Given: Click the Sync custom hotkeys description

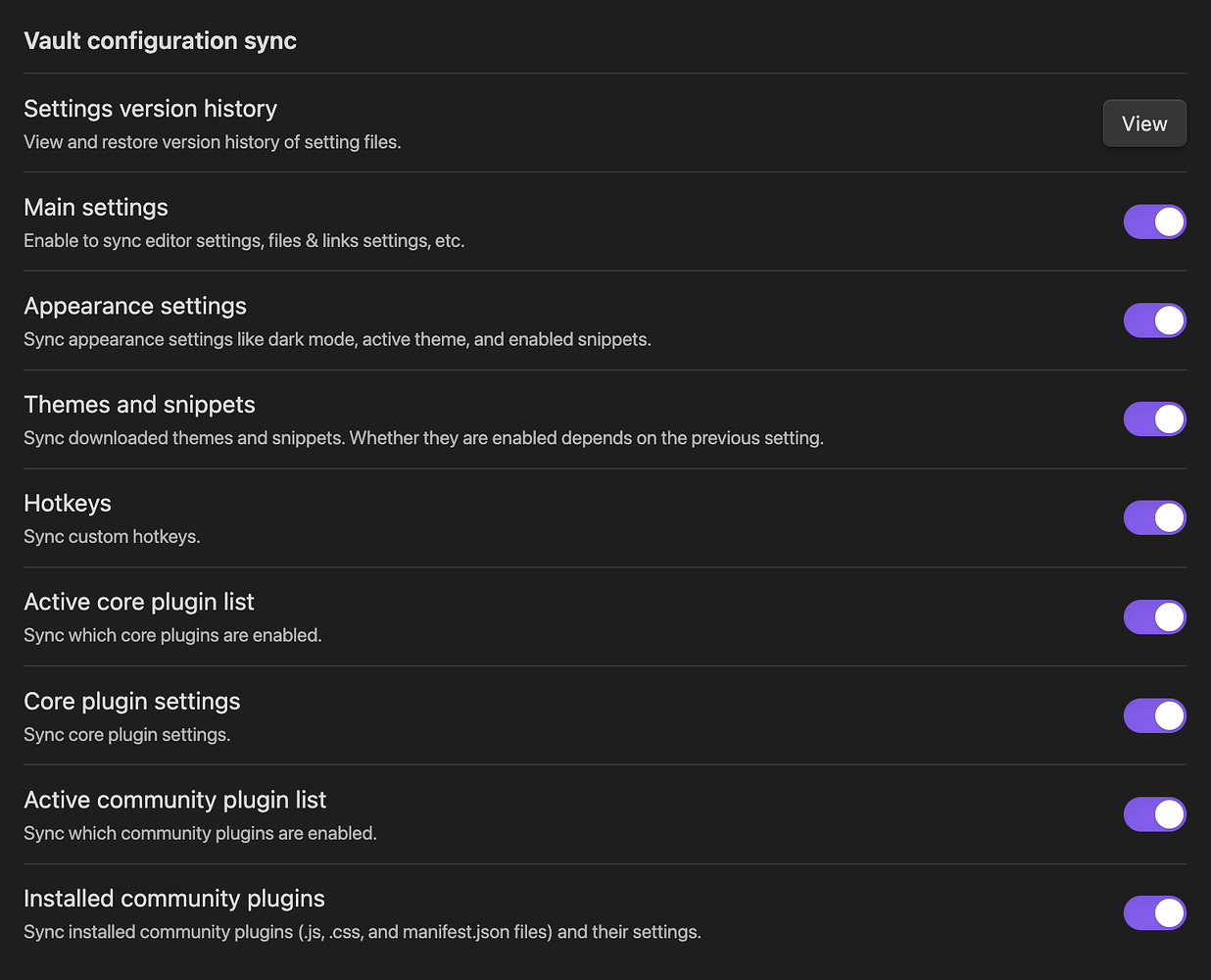Looking at the screenshot, I should point(111,536).
